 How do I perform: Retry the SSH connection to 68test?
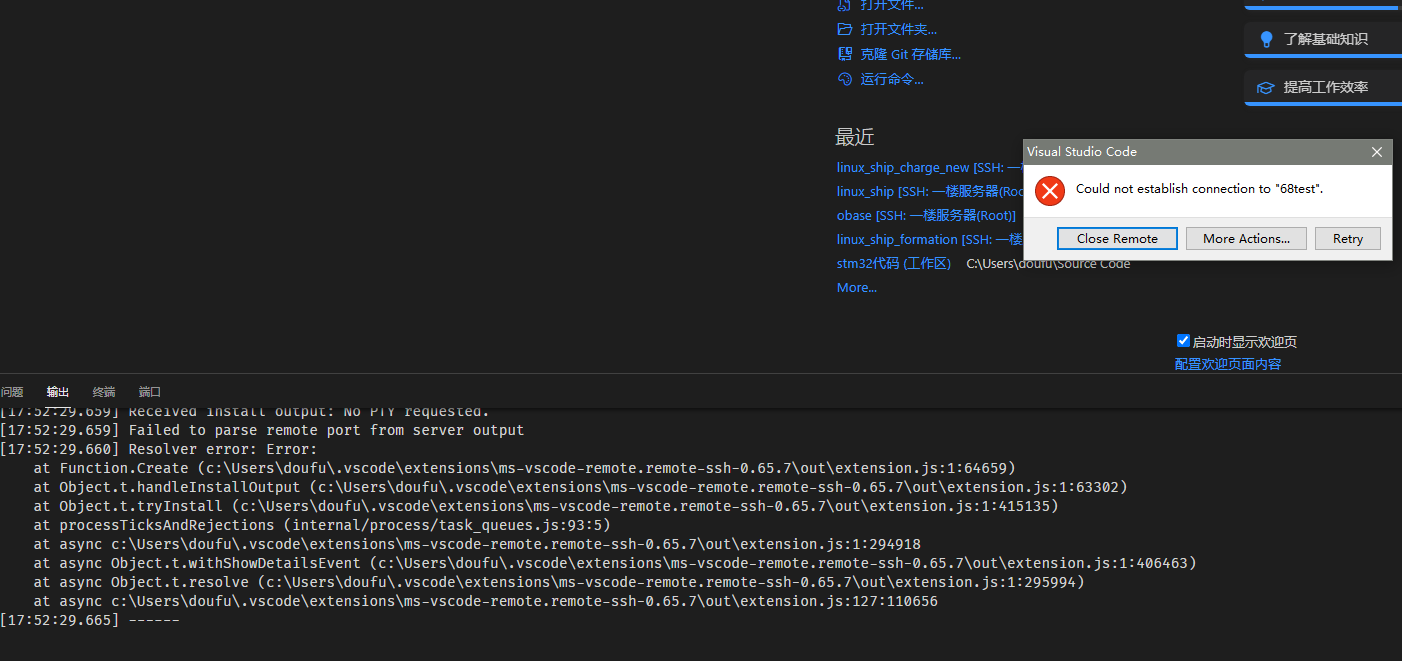coord(1348,238)
